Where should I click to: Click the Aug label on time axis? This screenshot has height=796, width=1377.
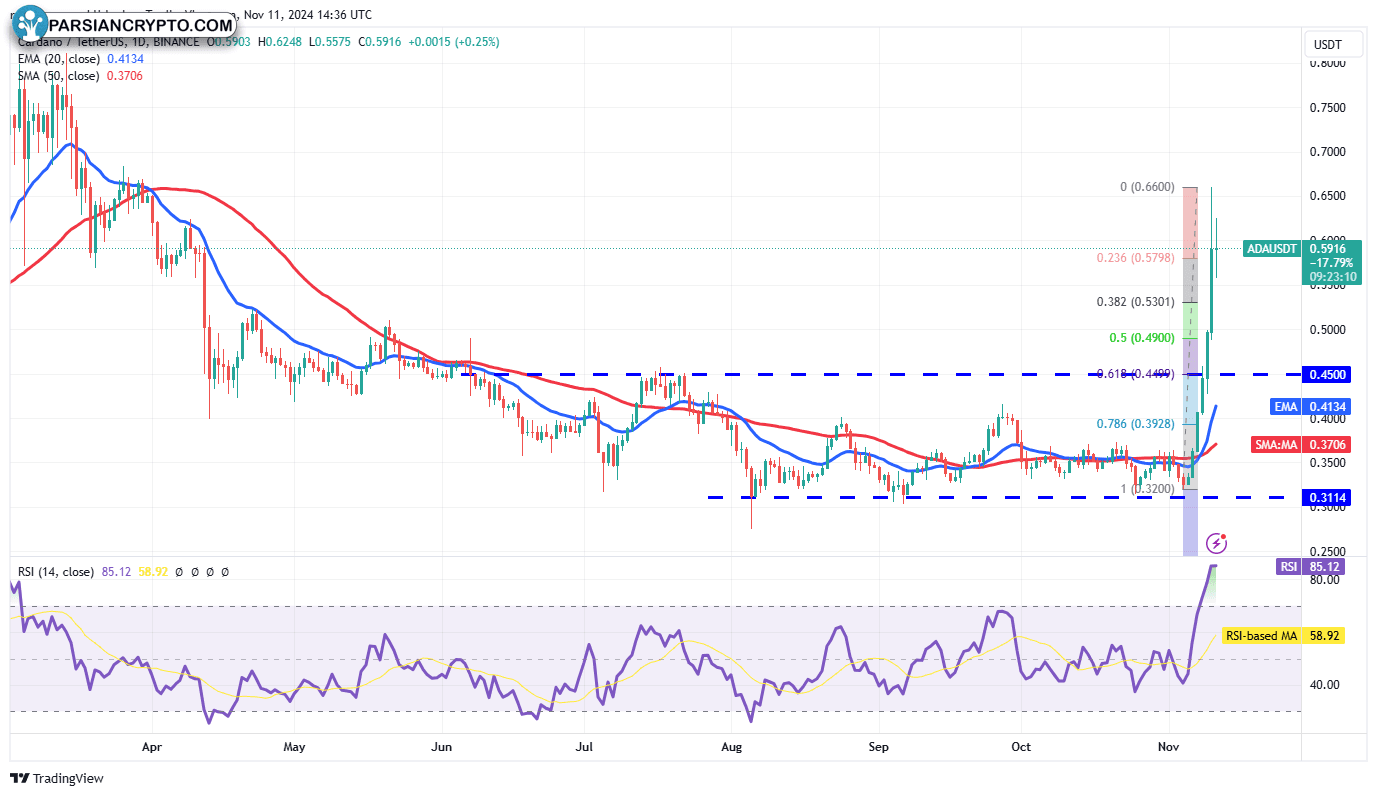tap(732, 746)
